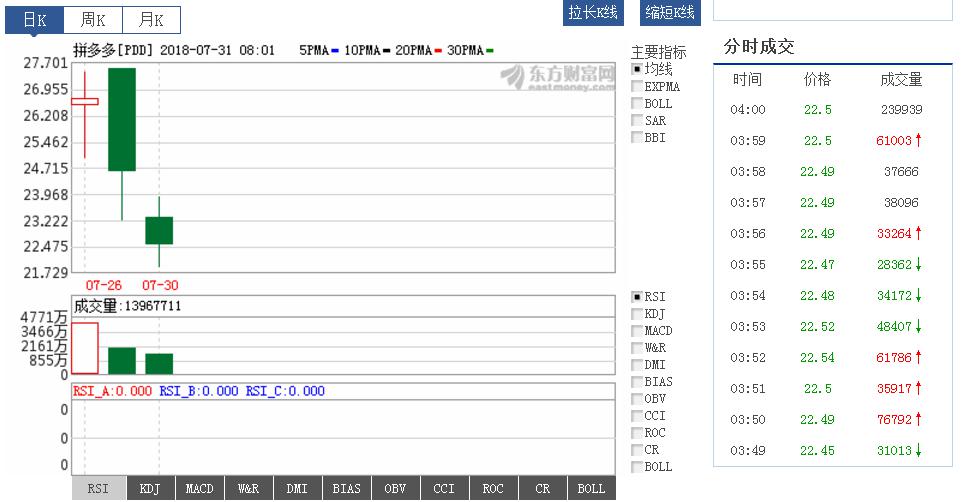Click the red hollow volume bar
The width and height of the screenshot is (963, 502).
(x=85, y=348)
